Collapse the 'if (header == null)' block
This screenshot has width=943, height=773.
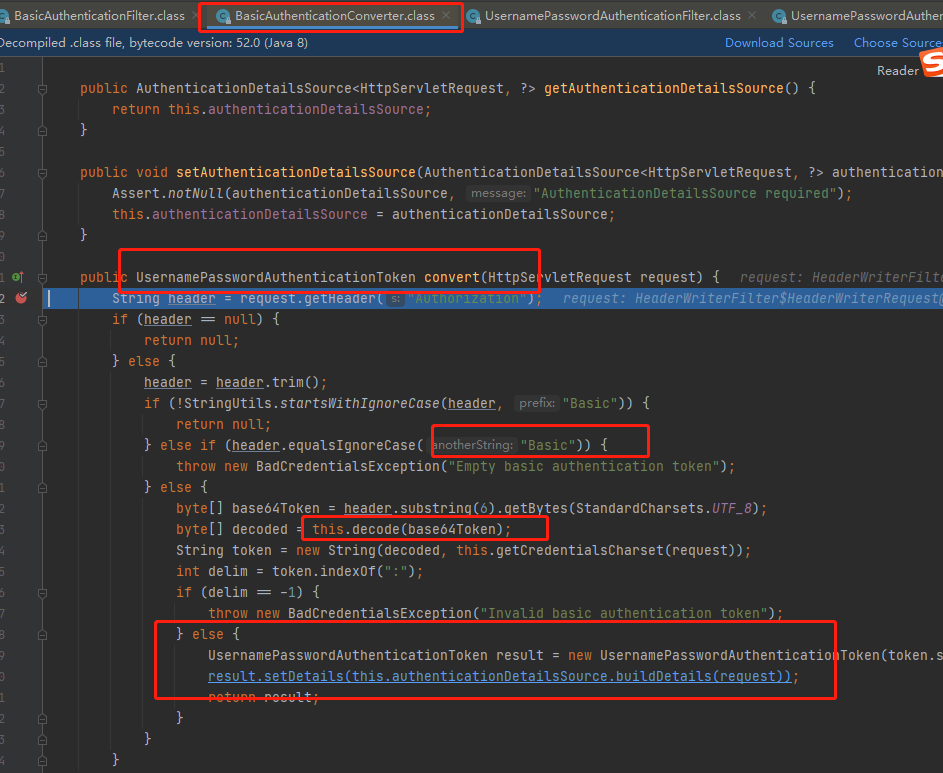pos(42,320)
